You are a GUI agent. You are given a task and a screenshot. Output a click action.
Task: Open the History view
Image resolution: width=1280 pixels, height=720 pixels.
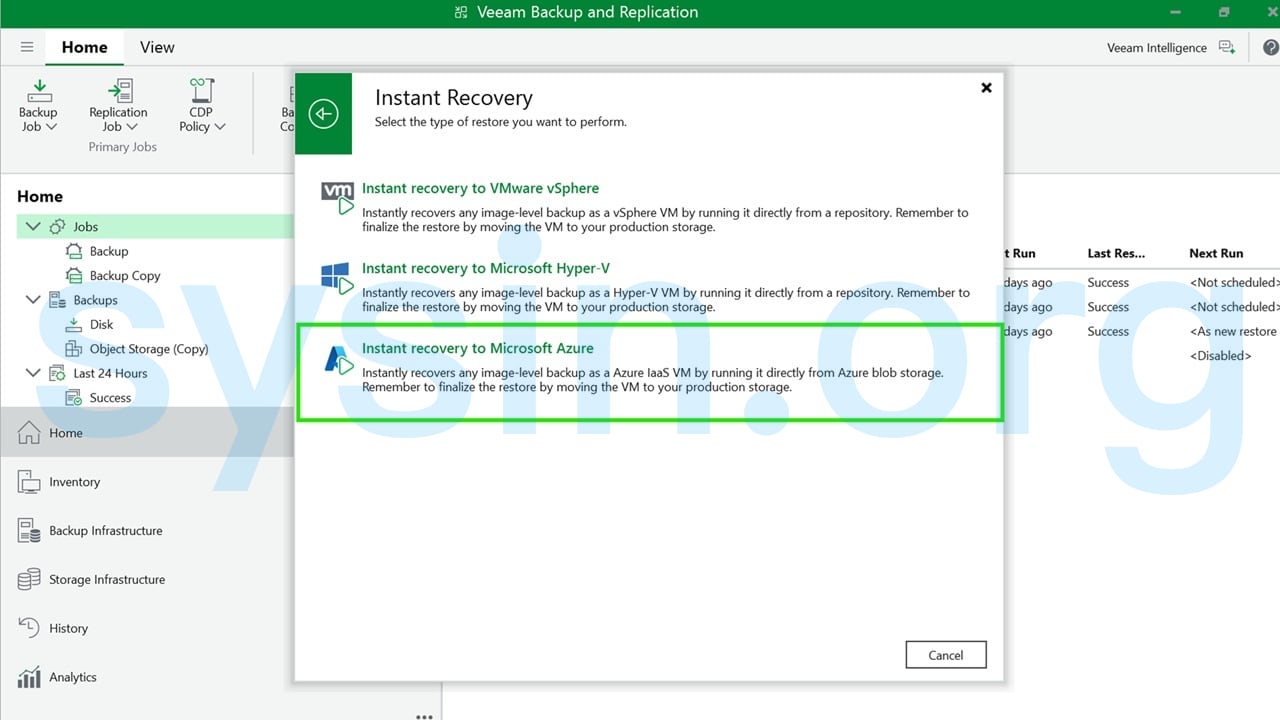tap(67, 628)
